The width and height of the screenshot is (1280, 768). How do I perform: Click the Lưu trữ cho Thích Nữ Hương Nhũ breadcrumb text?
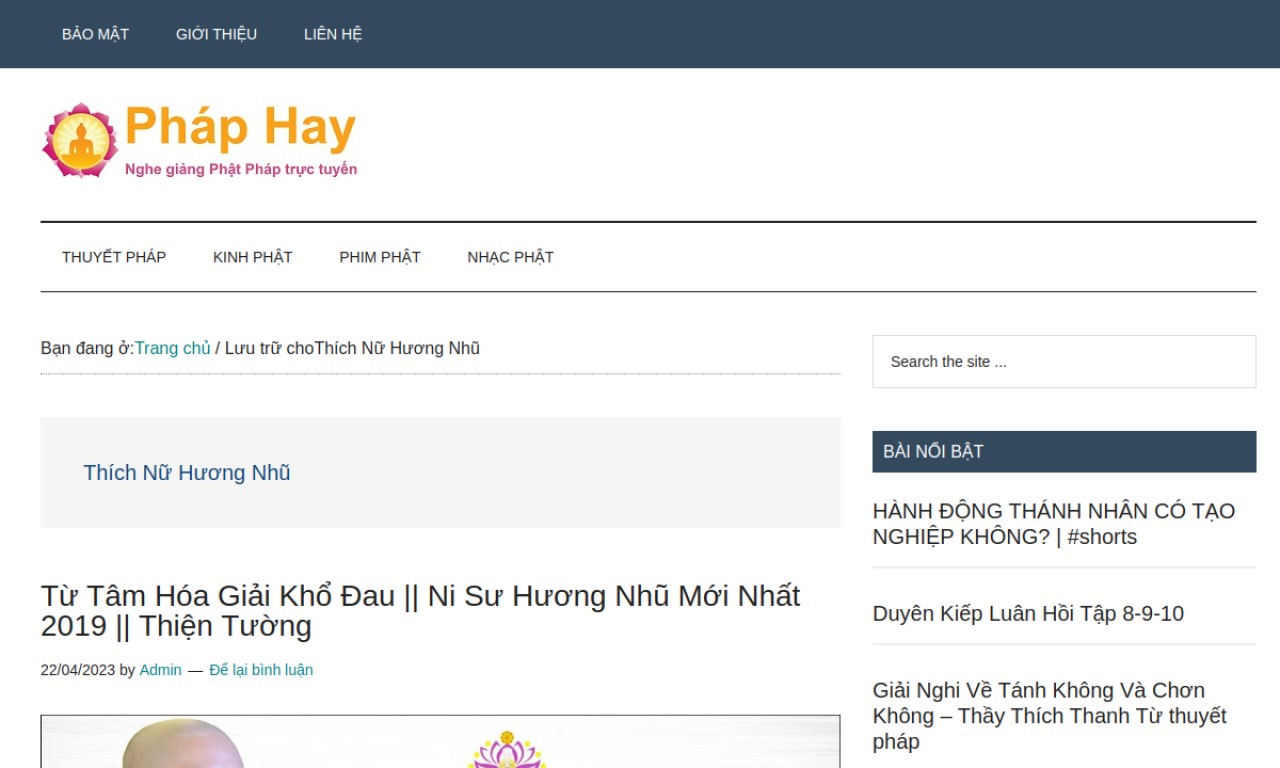coord(352,348)
